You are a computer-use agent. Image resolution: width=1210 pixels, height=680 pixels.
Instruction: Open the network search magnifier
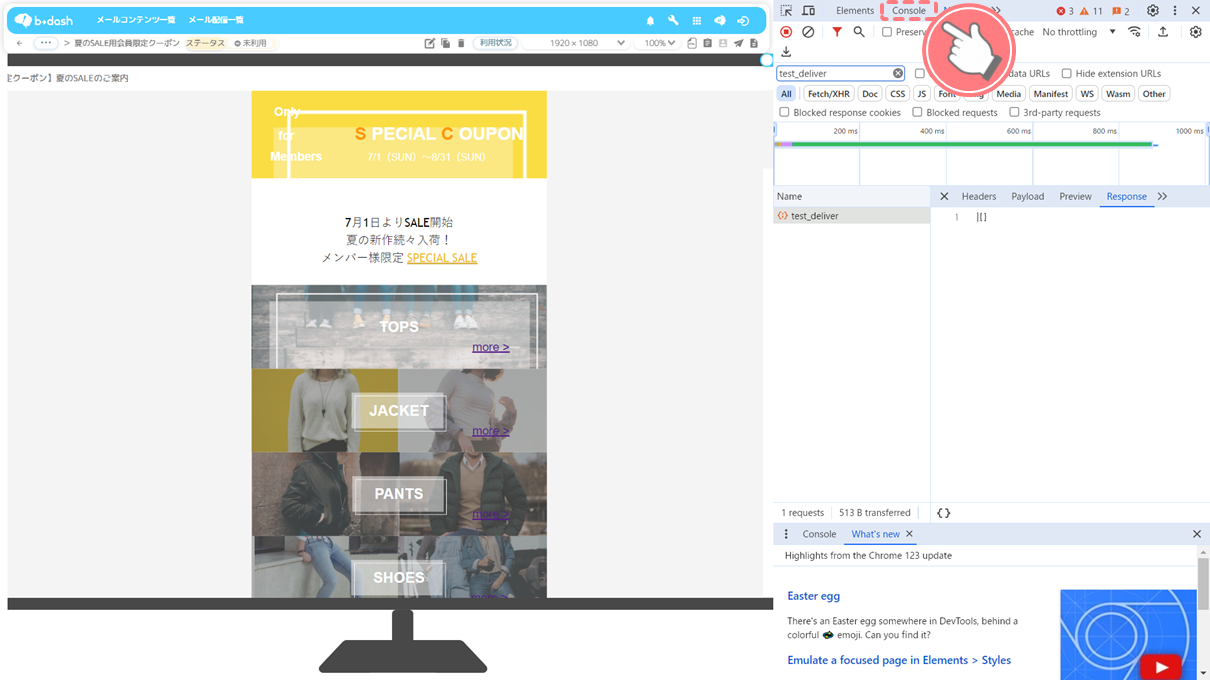point(859,32)
